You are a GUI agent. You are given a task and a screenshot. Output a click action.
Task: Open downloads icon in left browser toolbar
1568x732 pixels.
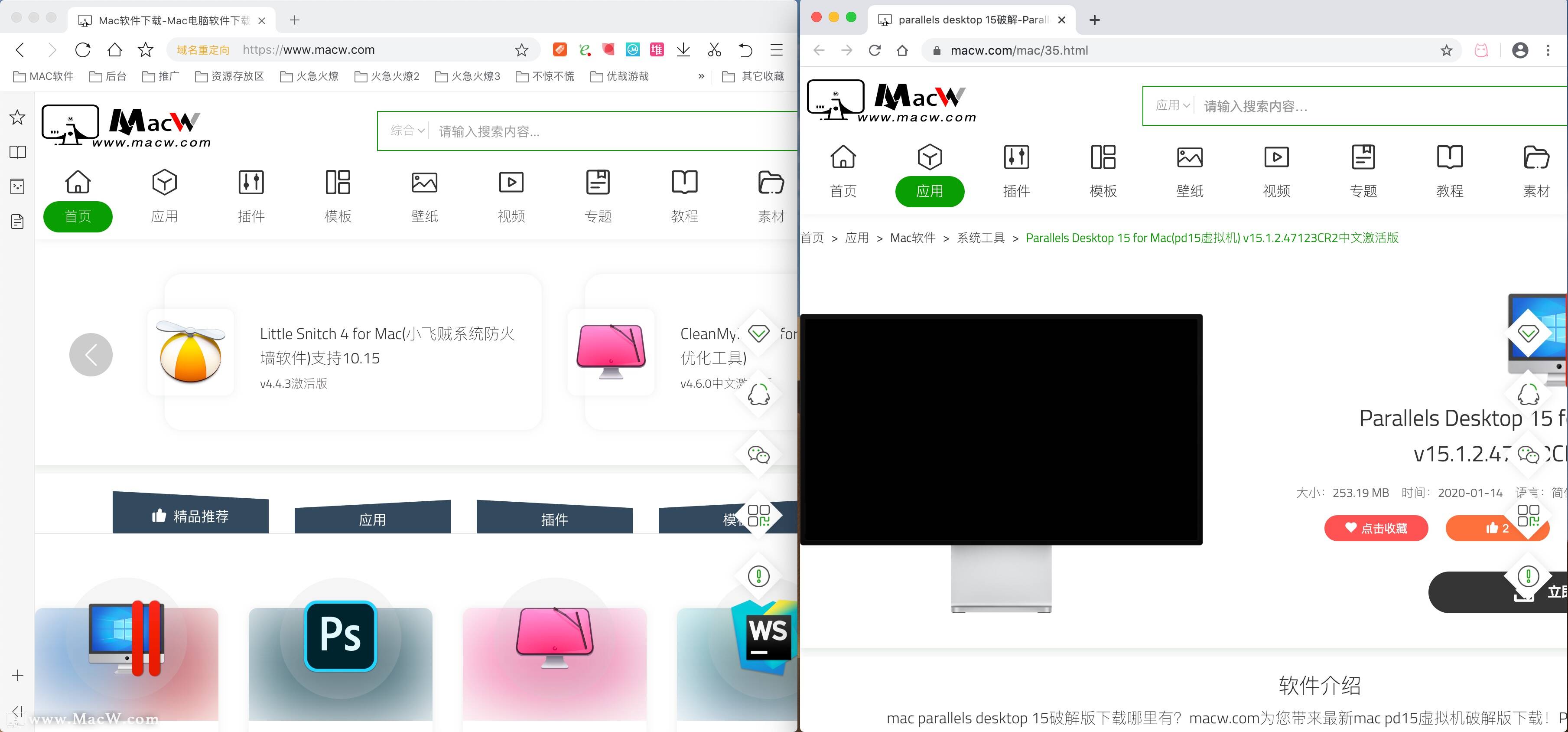pyautogui.click(x=683, y=50)
